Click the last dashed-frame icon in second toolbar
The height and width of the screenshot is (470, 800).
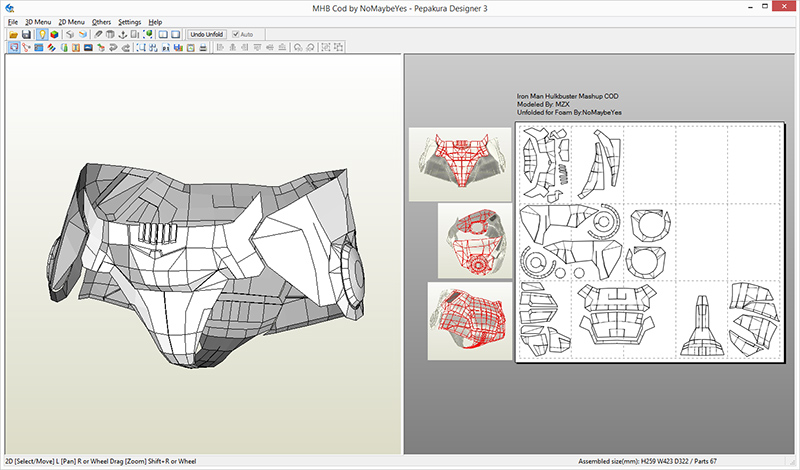pos(338,47)
